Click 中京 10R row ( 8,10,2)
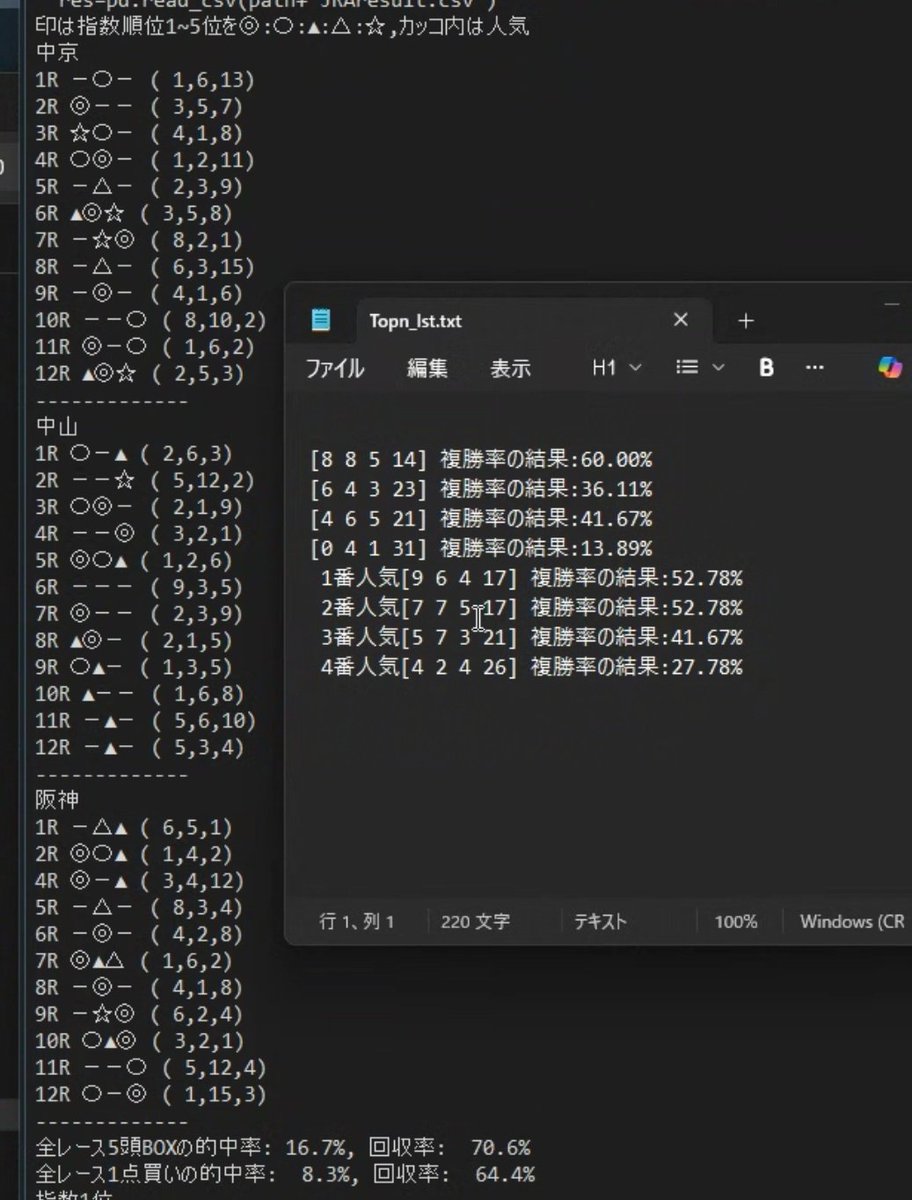The width and height of the screenshot is (912, 1200). [x=151, y=320]
